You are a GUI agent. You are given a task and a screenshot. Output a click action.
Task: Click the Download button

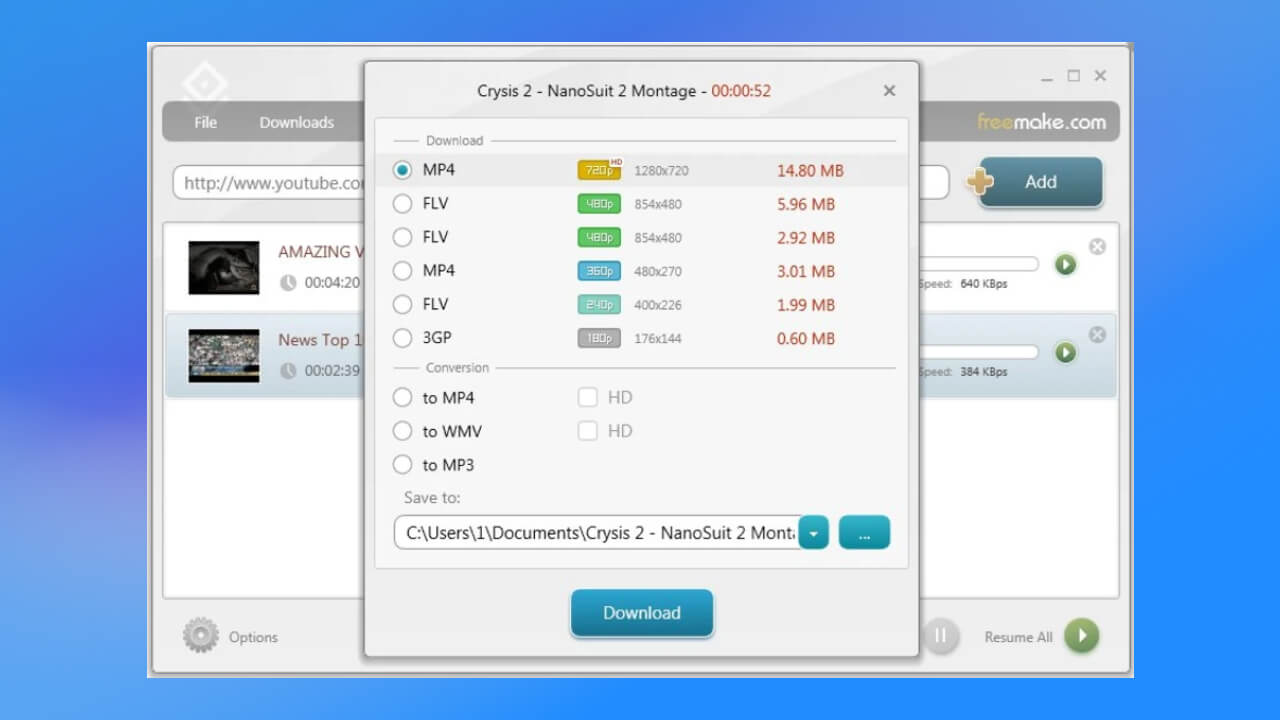642,613
